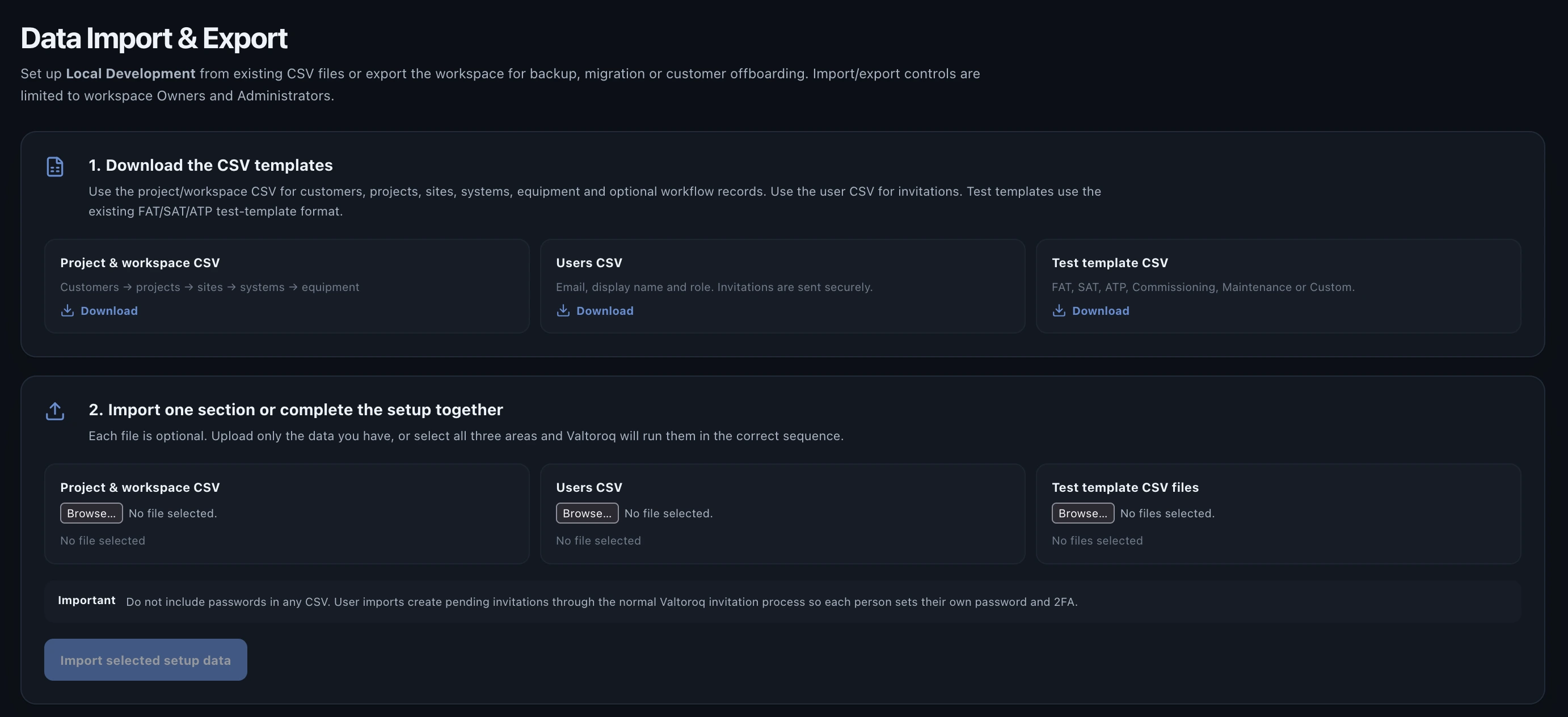
Task: Click 'Do not include passwords in any CSV' notice
Action: click(x=601, y=602)
